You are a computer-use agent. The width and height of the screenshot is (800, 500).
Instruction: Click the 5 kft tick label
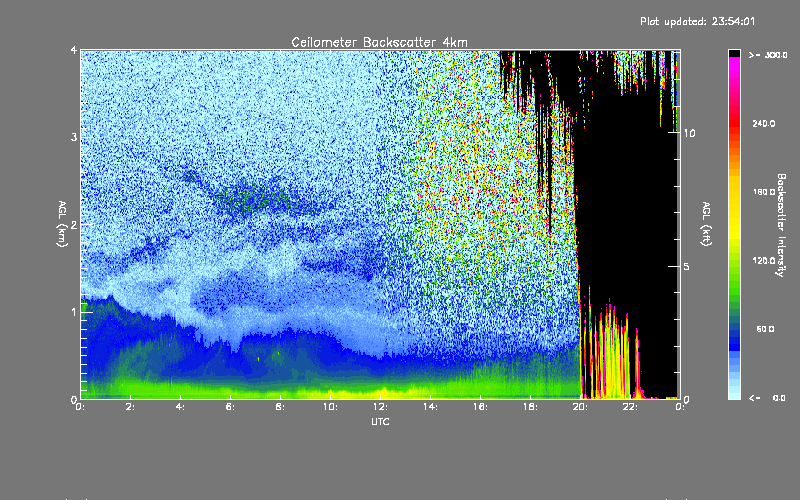coord(686,267)
